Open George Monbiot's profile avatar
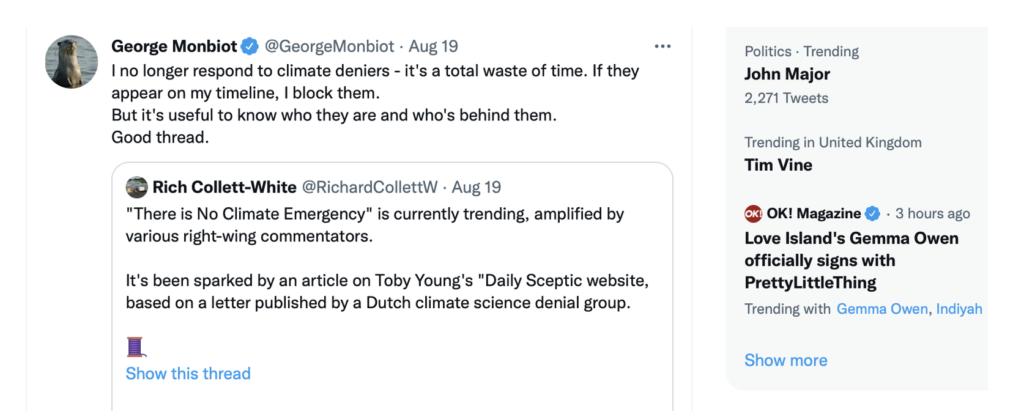The width and height of the screenshot is (1024, 417). 72,61
